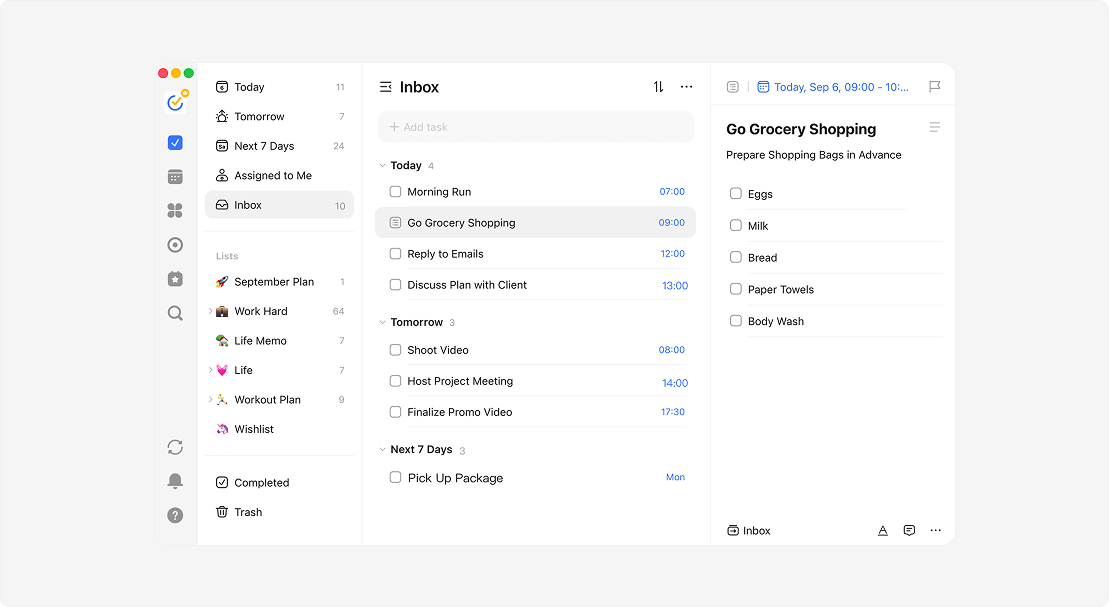Open the Habit tracker icon

175,279
